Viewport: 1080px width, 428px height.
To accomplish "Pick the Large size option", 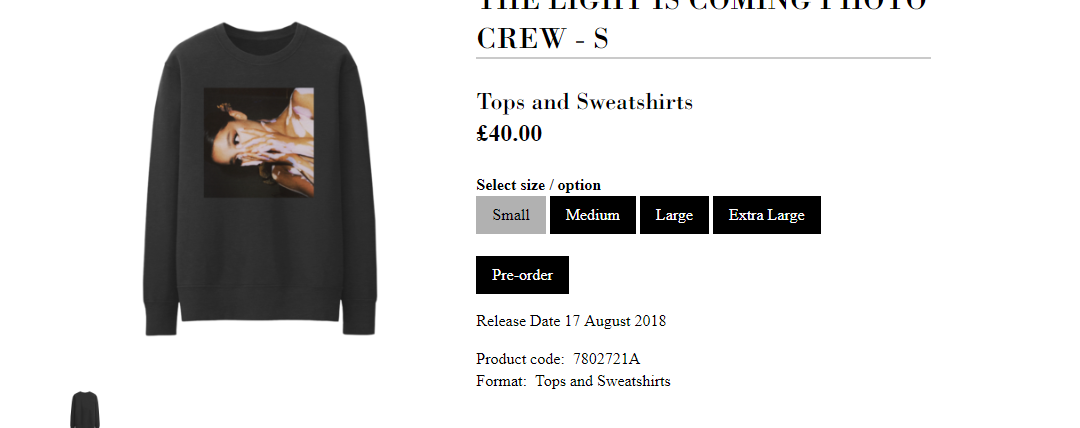I will (674, 215).
